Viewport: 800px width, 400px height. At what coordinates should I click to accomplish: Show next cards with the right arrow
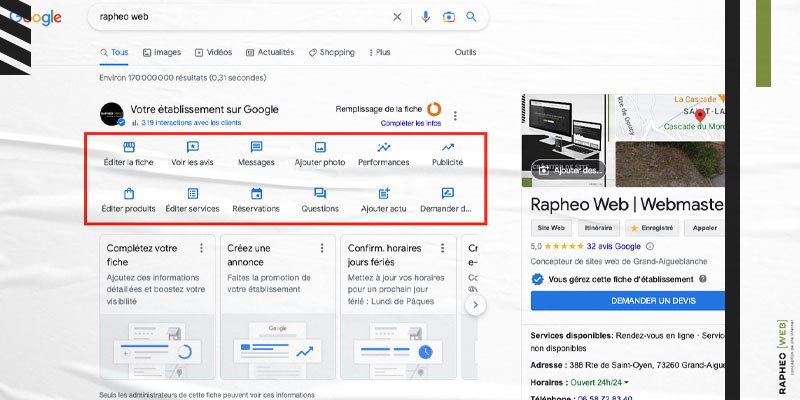pyautogui.click(x=476, y=305)
